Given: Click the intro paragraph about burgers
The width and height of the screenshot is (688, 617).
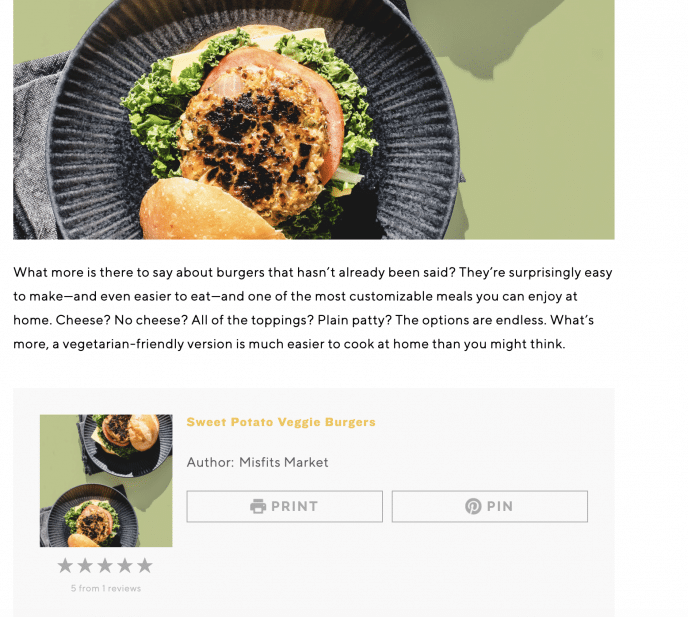Looking at the screenshot, I should pyautogui.click(x=312, y=308).
